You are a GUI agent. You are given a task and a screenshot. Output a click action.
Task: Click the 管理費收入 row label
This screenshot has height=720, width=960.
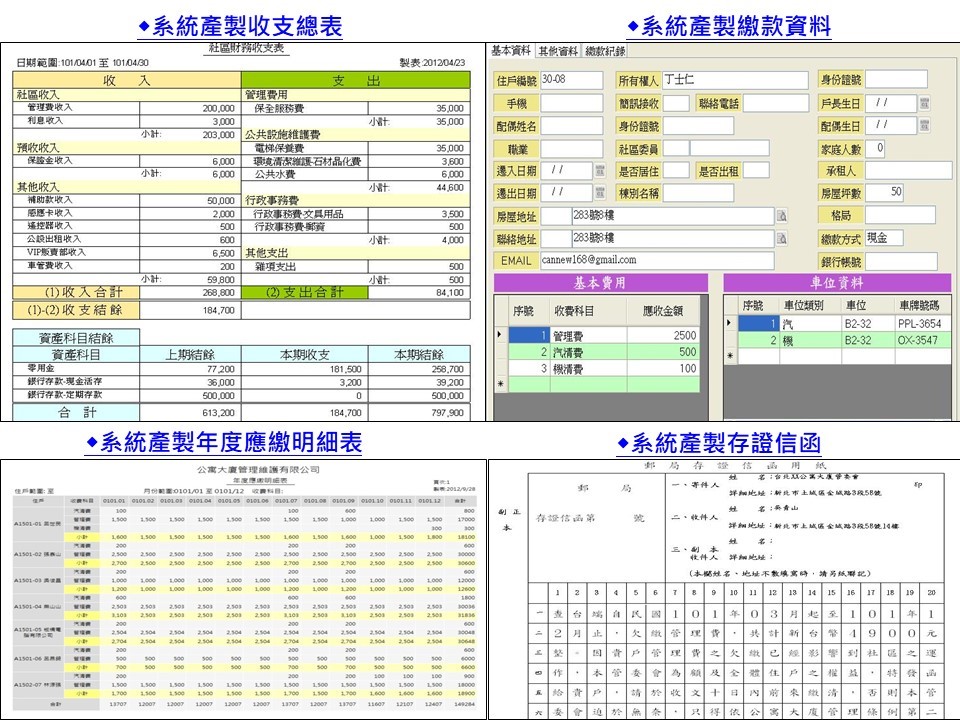click(x=50, y=108)
